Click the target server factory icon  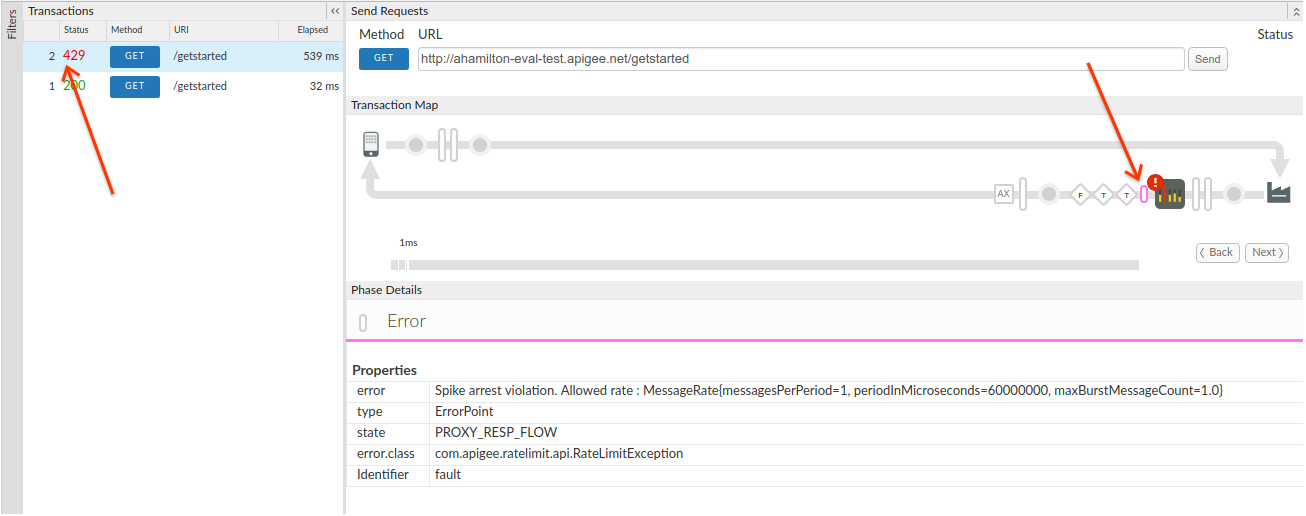pyautogui.click(x=1278, y=193)
